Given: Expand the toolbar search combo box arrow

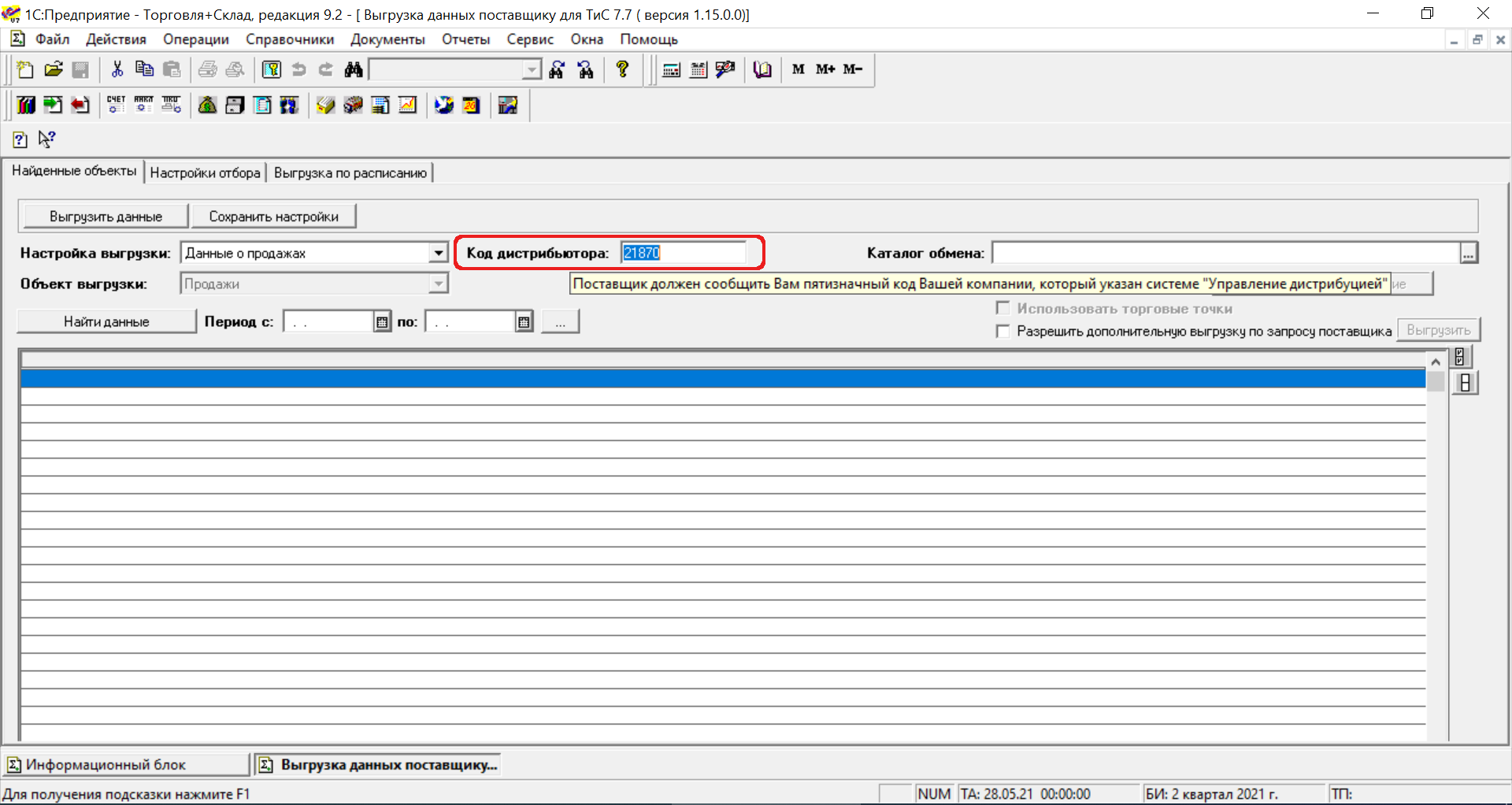Looking at the screenshot, I should pyautogui.click(x=532, y=70).
